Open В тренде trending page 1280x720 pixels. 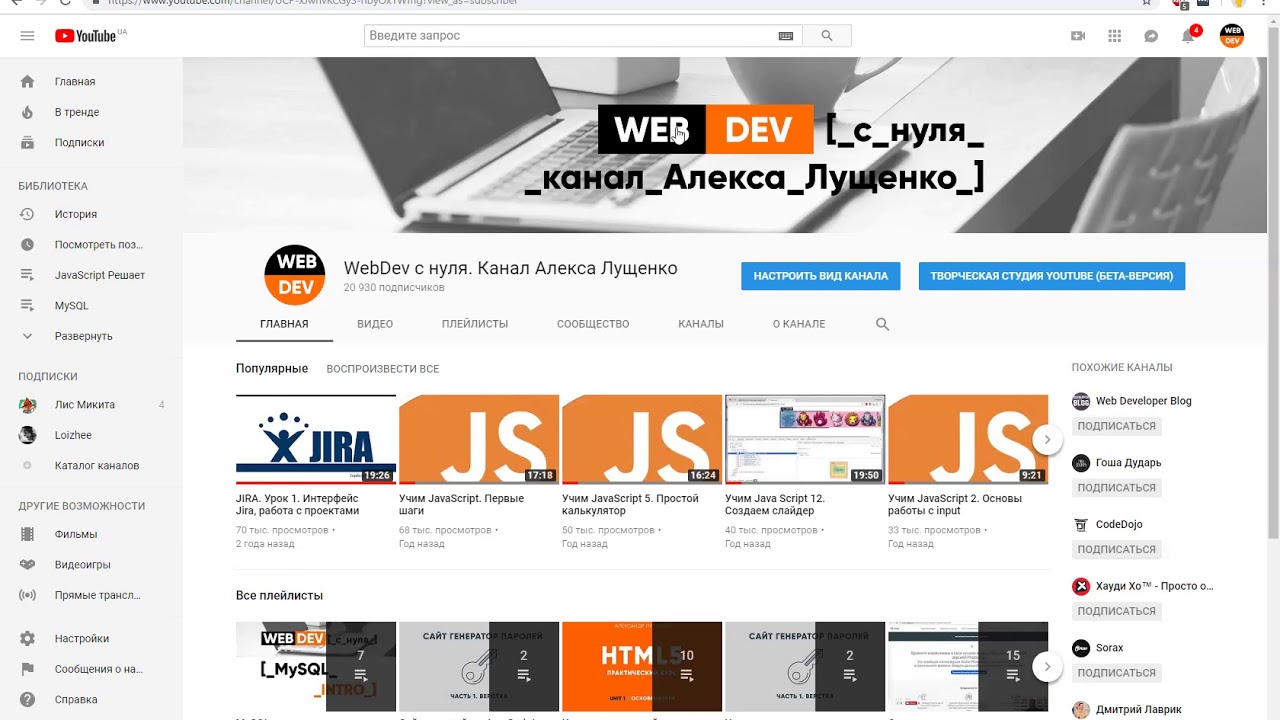tap(91, 112)
